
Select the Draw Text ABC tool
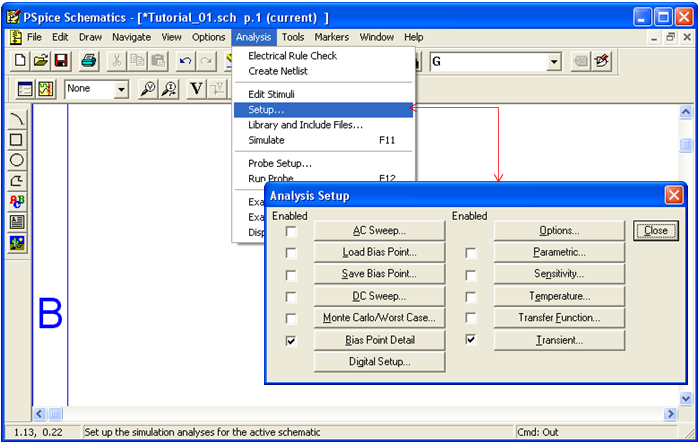pos(17,201)
